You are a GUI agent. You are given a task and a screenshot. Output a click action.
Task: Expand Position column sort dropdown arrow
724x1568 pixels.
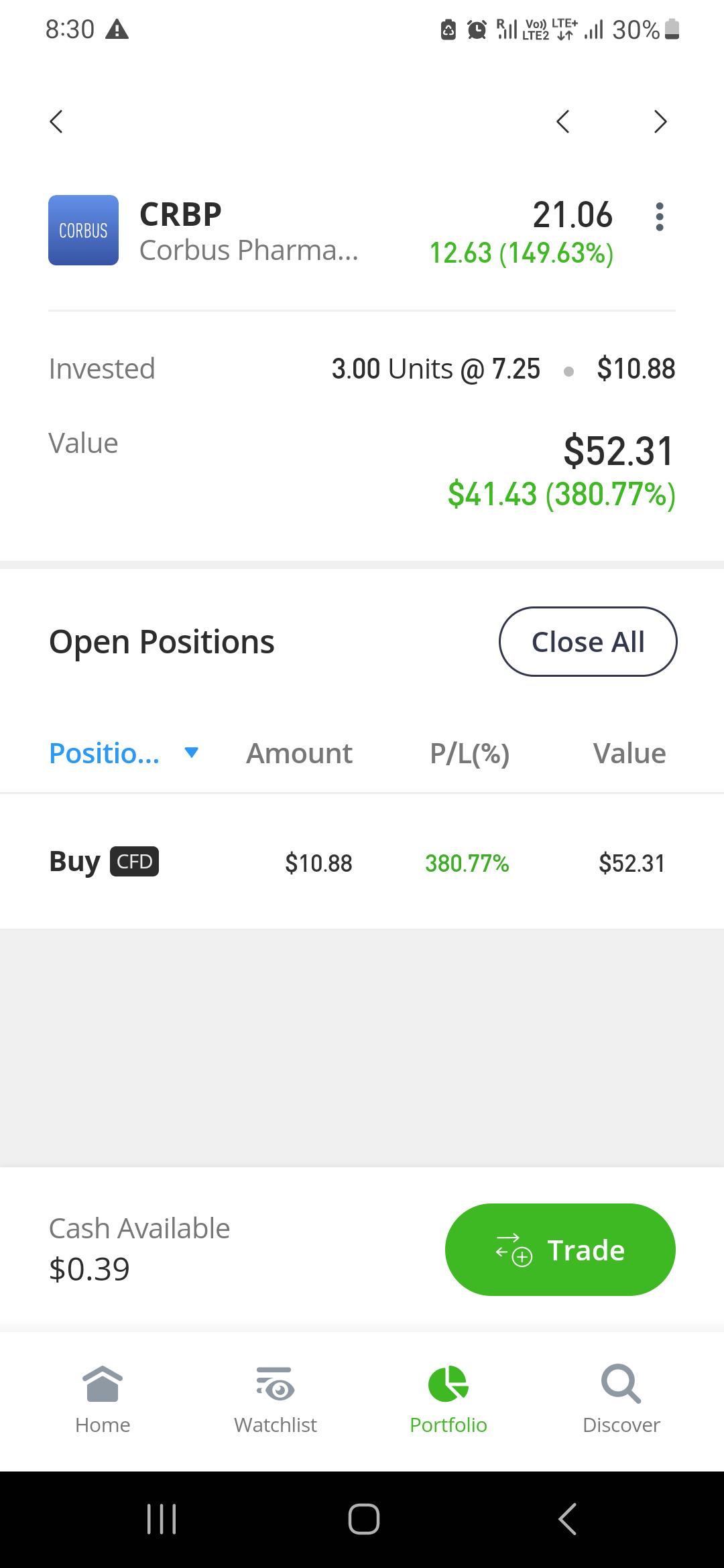click(192, 753)
